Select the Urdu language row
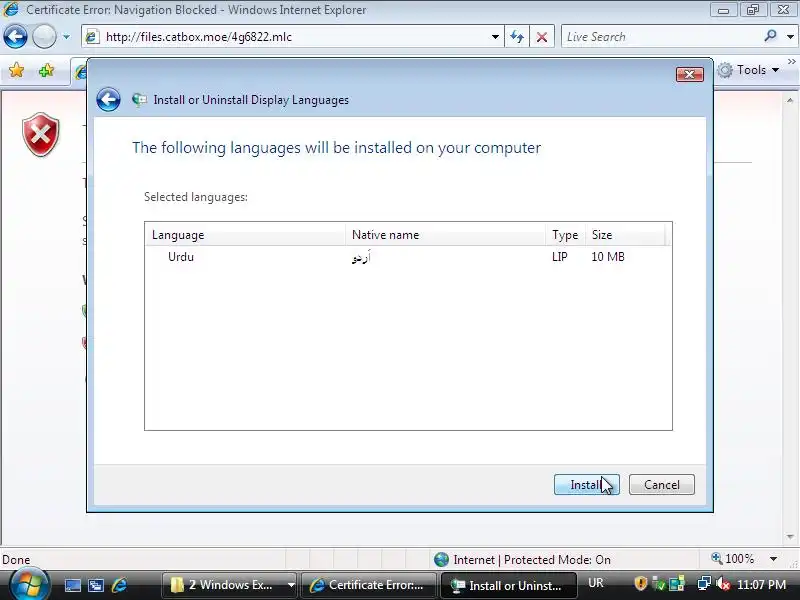 point(408,257)
